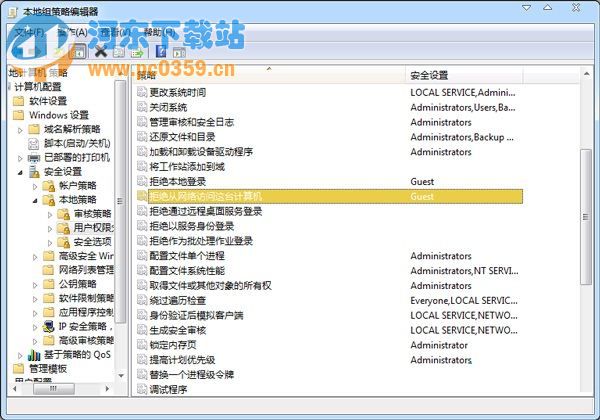The width and height of the screenshot is (600, 420).
Task: Click the policy icon beside 加载和卸载设备驱动程序
Action: click(x=142, y=152)
